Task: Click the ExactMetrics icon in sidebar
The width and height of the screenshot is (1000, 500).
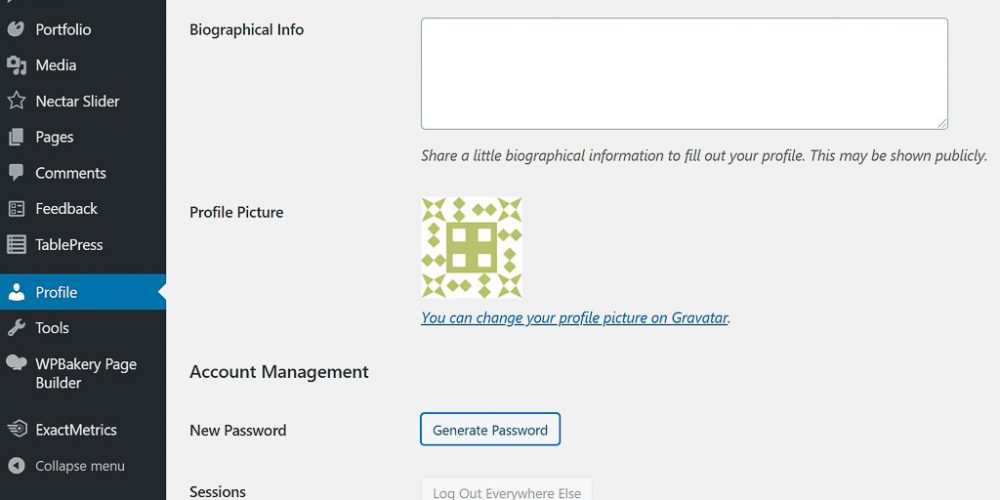Action: tap(16, 430)
